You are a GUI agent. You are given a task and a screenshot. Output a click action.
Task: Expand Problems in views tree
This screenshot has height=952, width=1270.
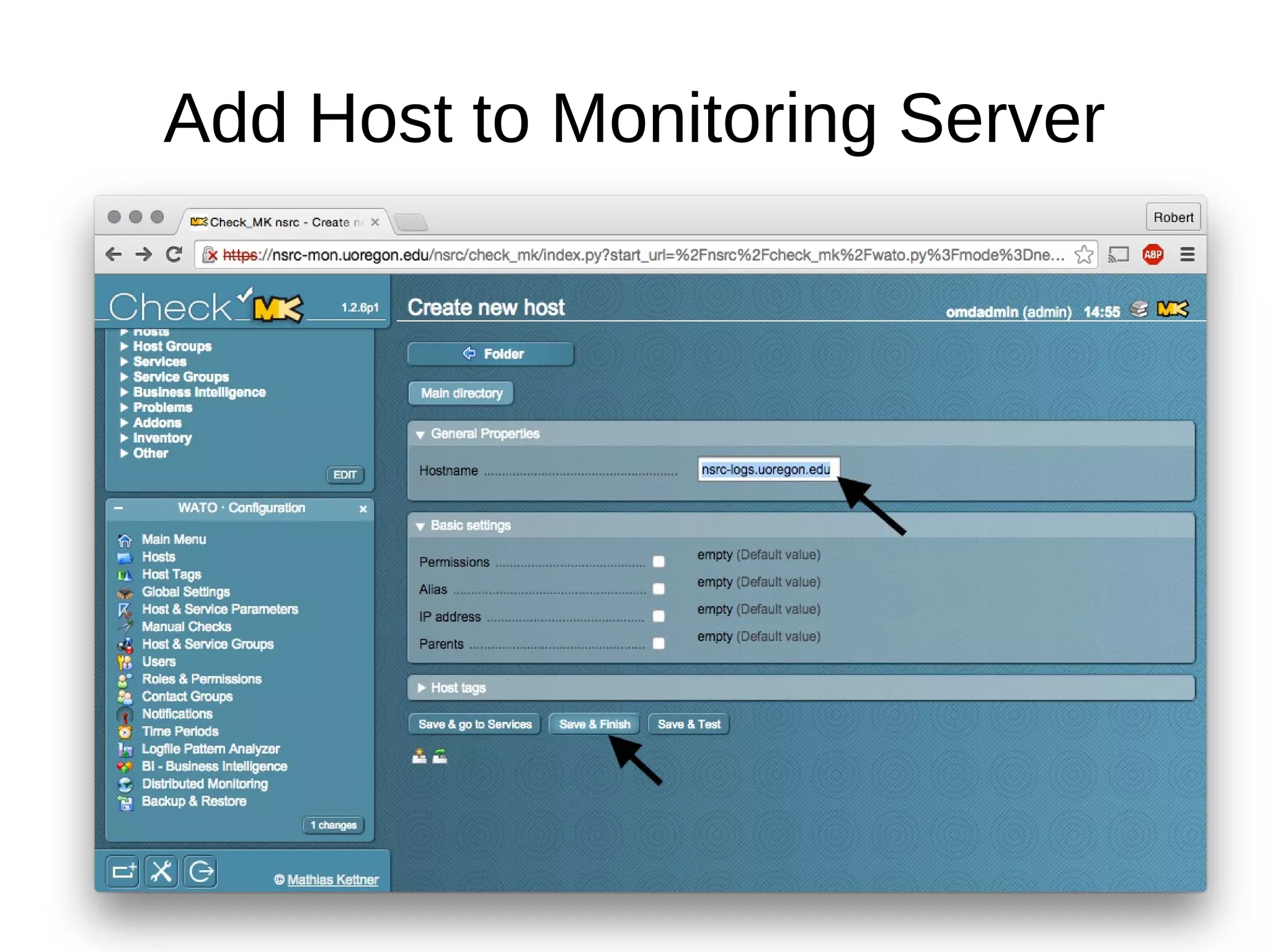tap(124, 407)
